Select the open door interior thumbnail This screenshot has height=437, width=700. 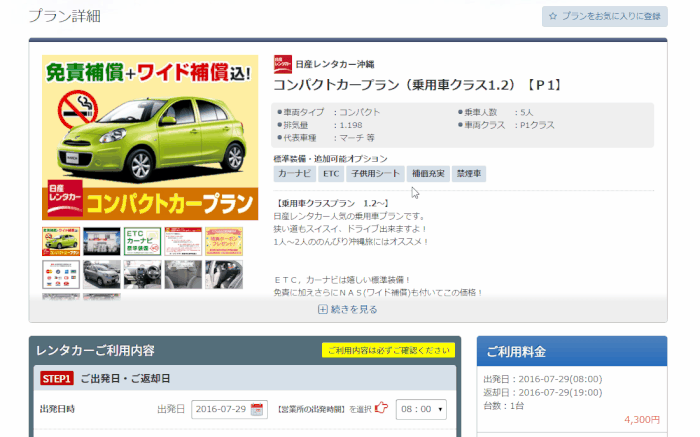pyautogui.click(x=224, y=275)
